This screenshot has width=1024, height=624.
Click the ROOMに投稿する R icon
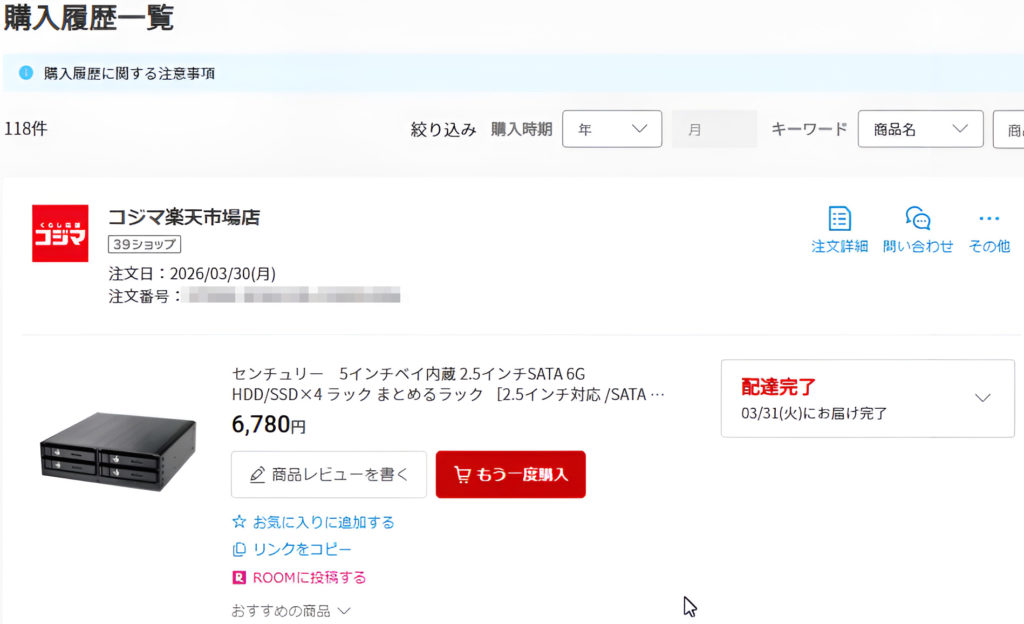click(239, 578)
